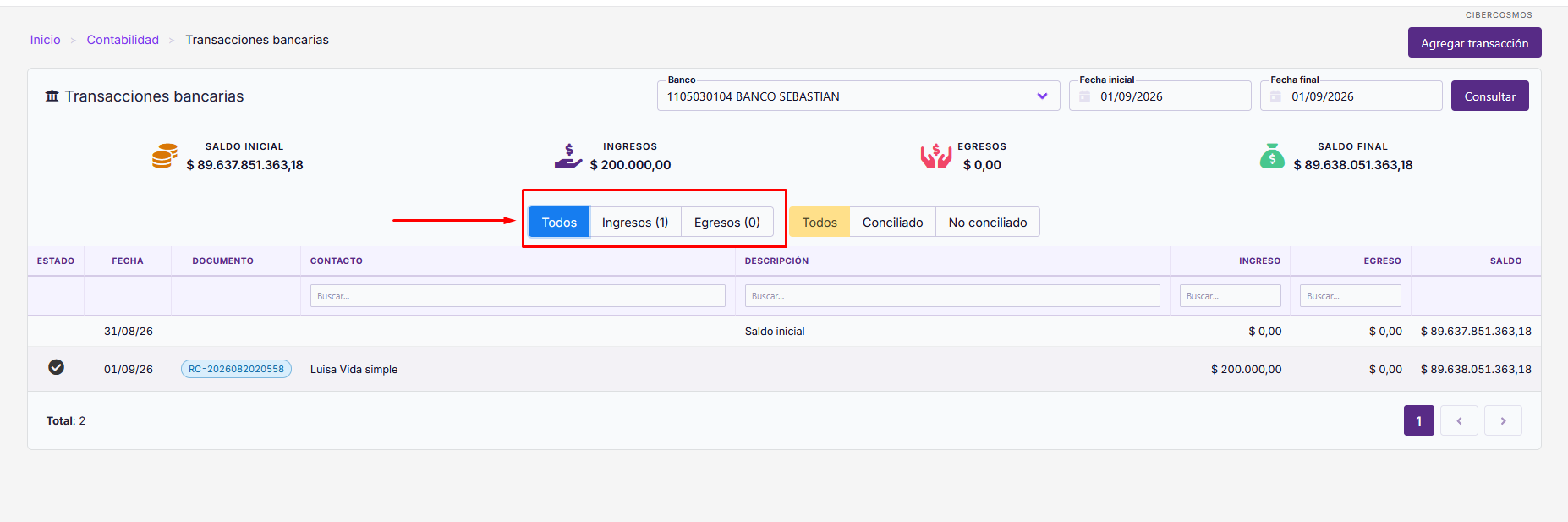This screenshot has height=522, width=1568.
Task: Open document RC-2026082020558 badge
Action: [236, 369]
